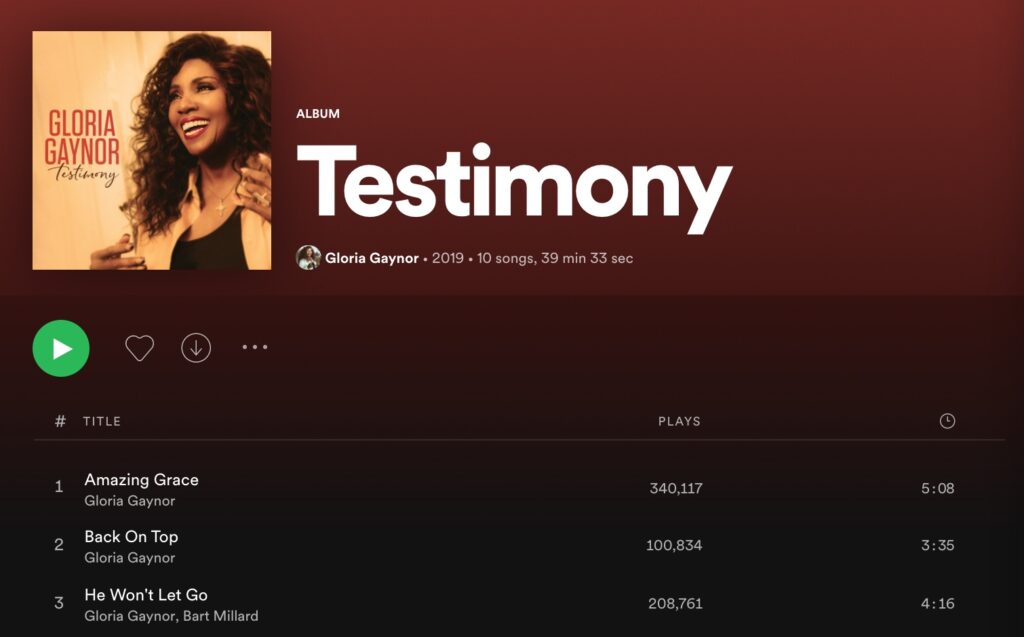This screenshot has height=637, width=1024.
Task: Click duration 5:08 of Amazing Grace
Action: (x=938, y=488)
